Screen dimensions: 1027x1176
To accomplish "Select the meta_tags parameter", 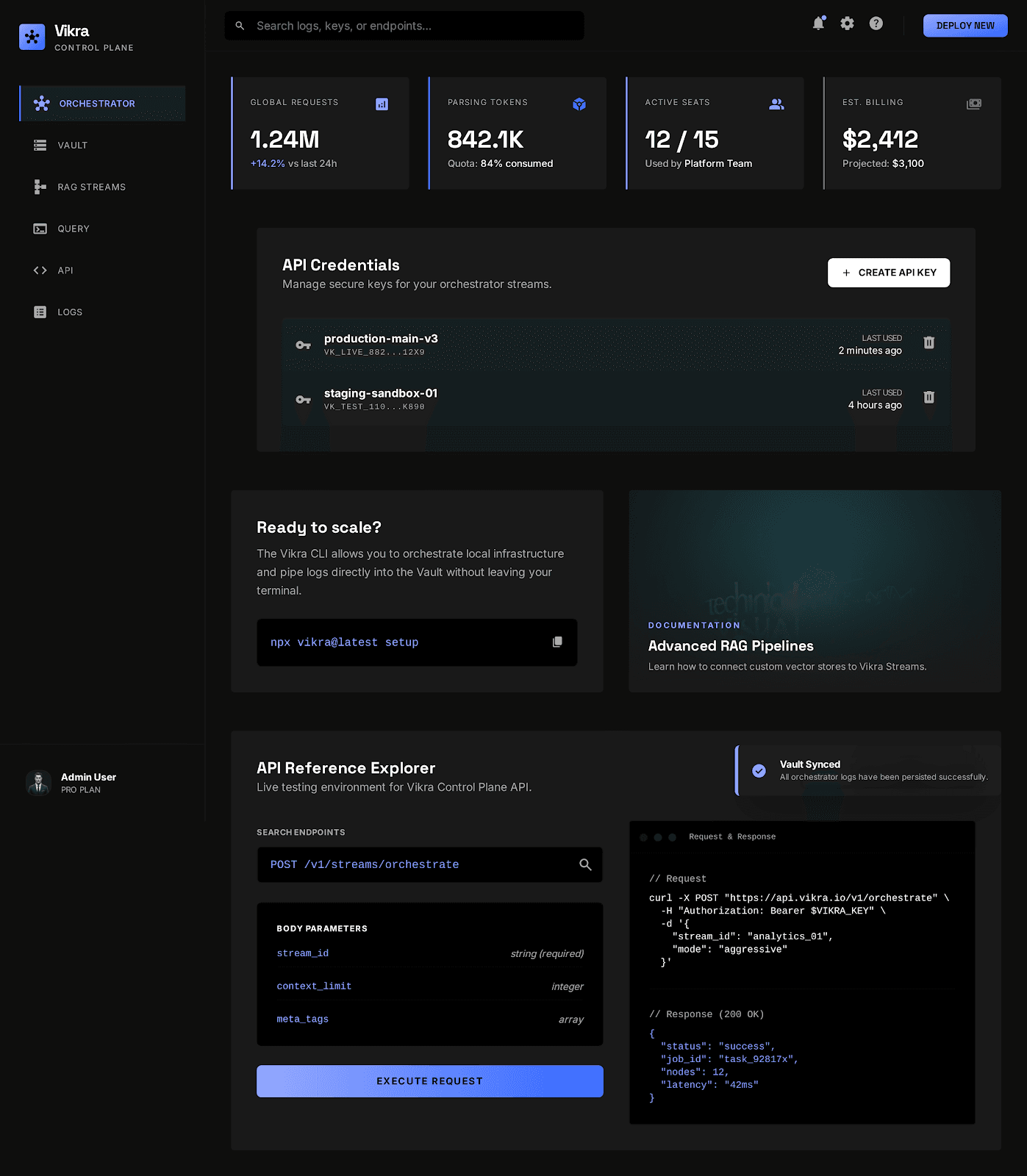I will click(x=303, y=1019).
